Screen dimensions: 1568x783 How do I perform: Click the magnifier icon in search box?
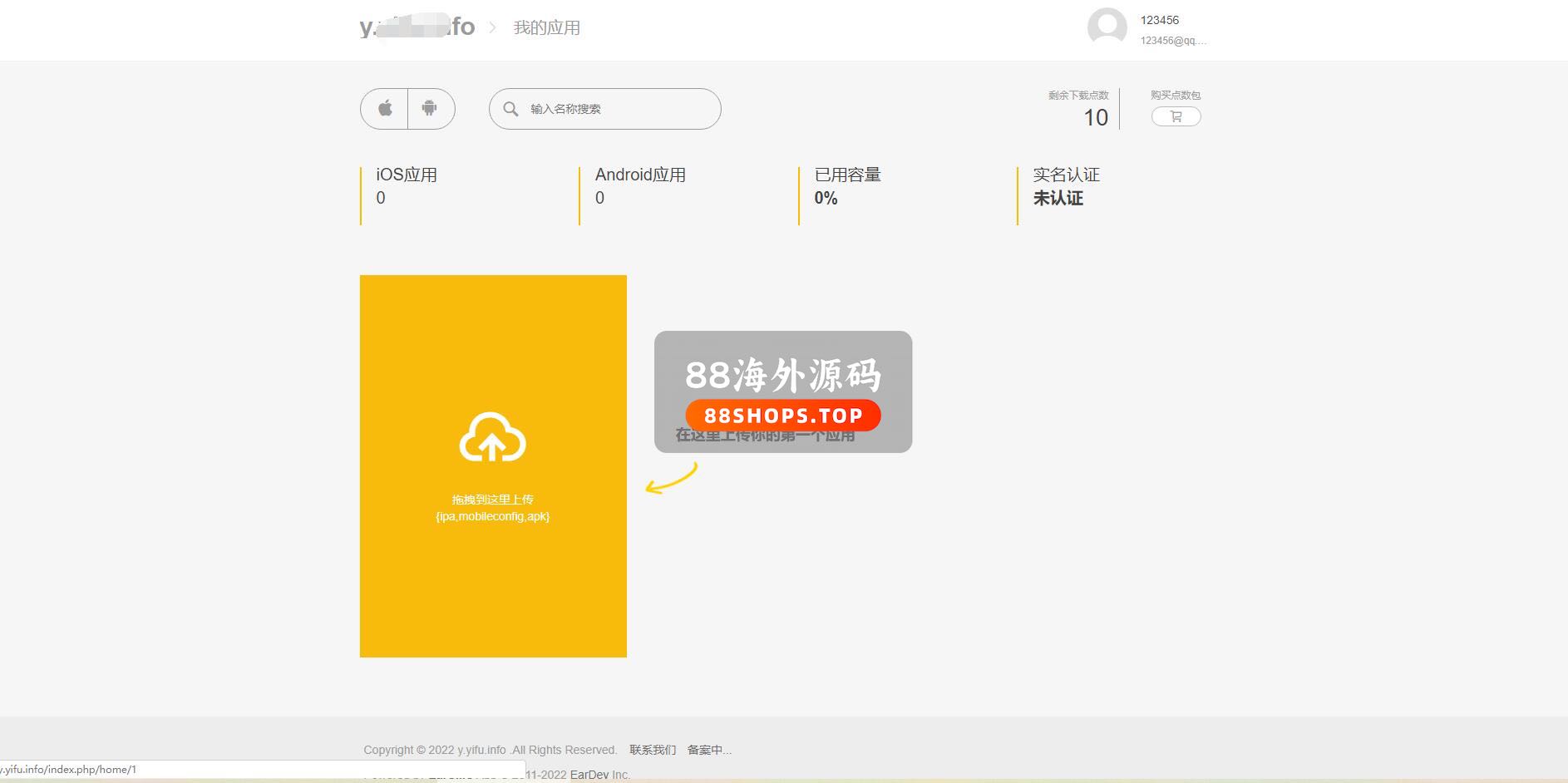tap(510, 109)
